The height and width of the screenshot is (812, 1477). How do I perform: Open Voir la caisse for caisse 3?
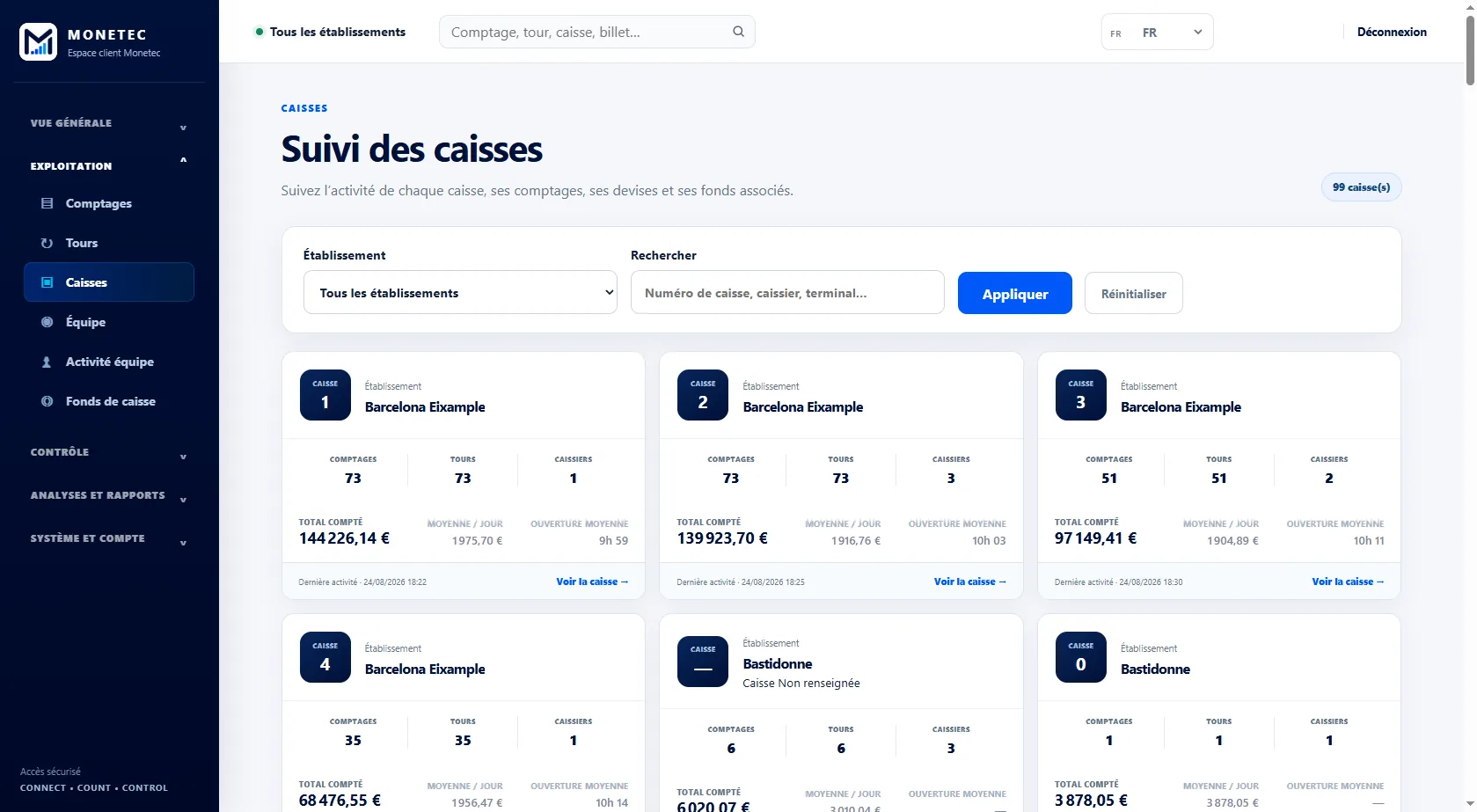(1348, 582)
